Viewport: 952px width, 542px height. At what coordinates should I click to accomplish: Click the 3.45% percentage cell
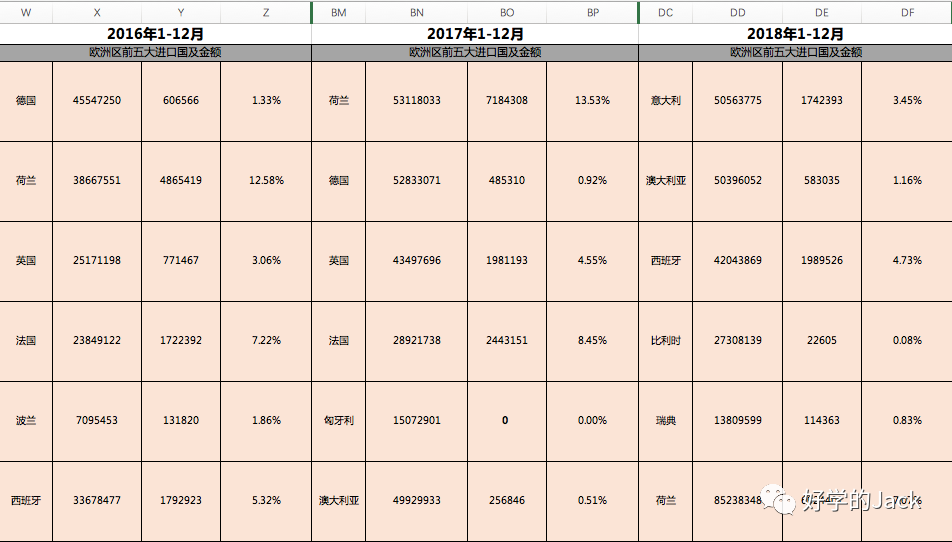pos(907,101)
